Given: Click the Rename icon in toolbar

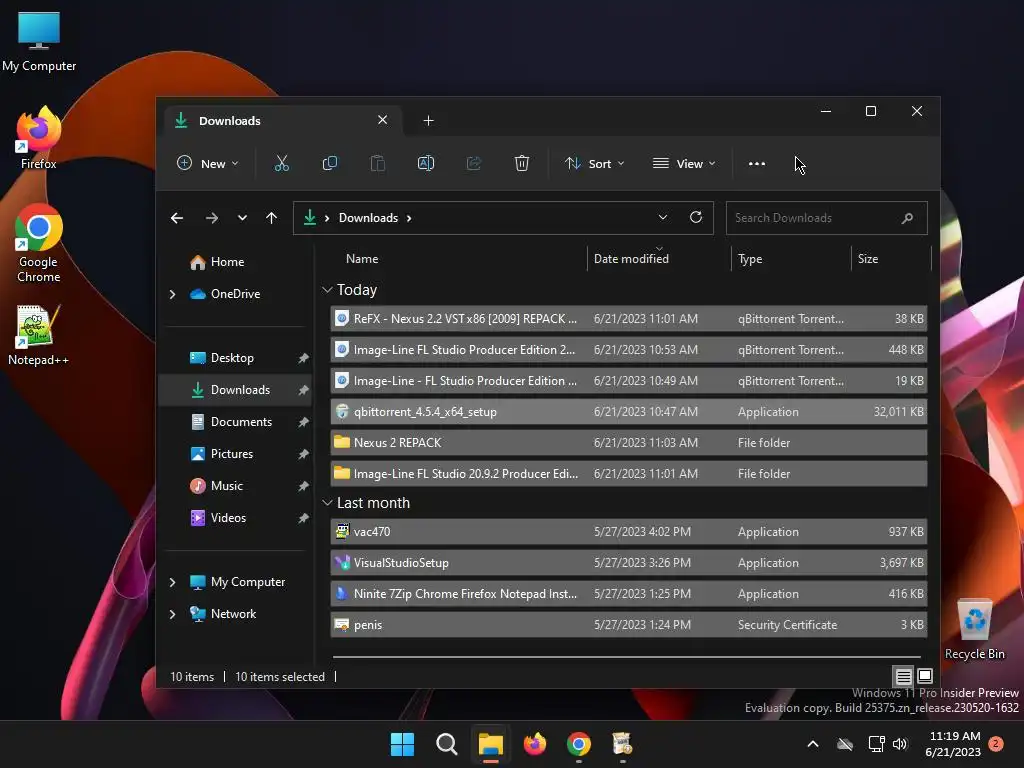Looking at the screenshot, I should coord(426,163).
